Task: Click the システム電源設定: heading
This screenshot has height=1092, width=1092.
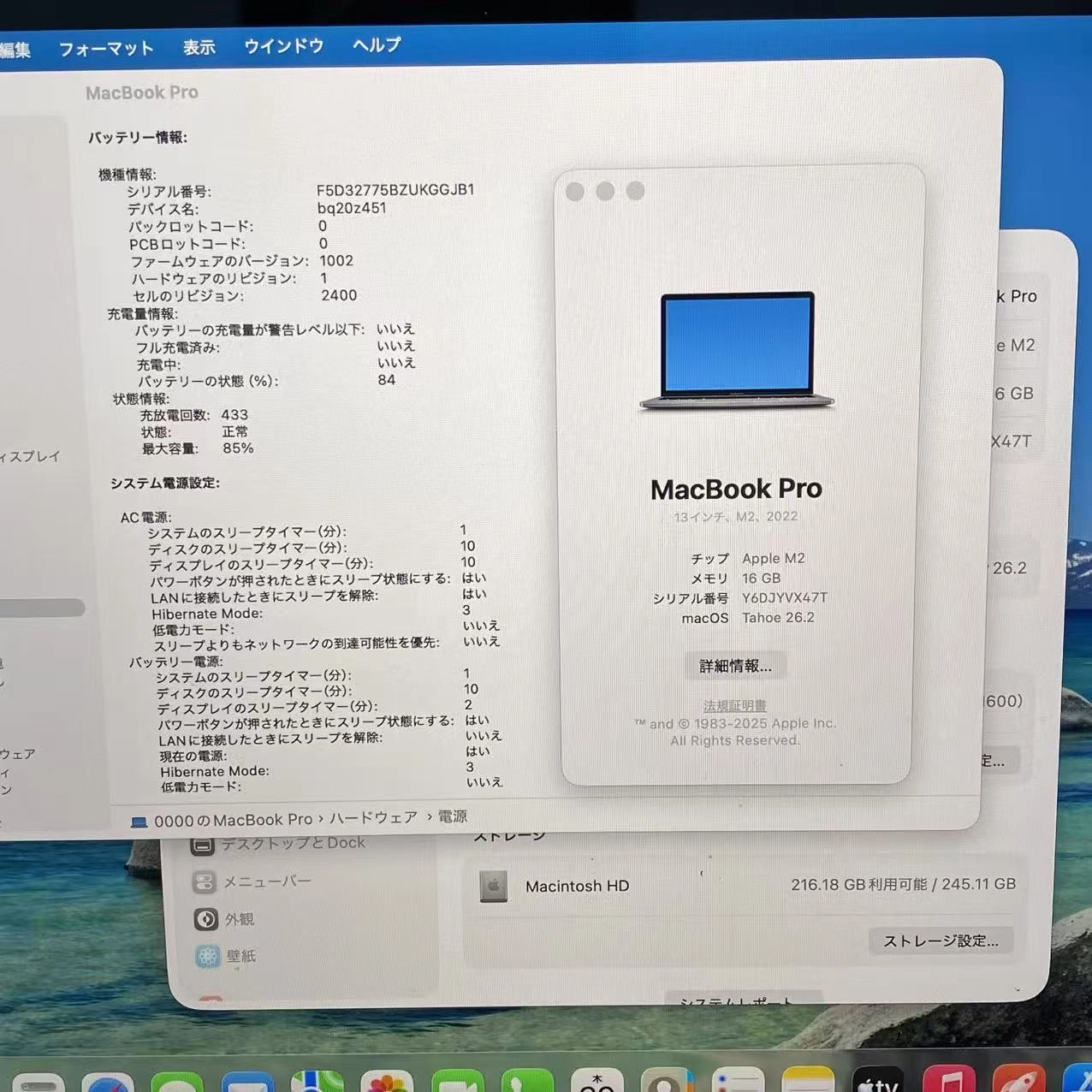Action: pyautogui.click(x=165, y=484)
